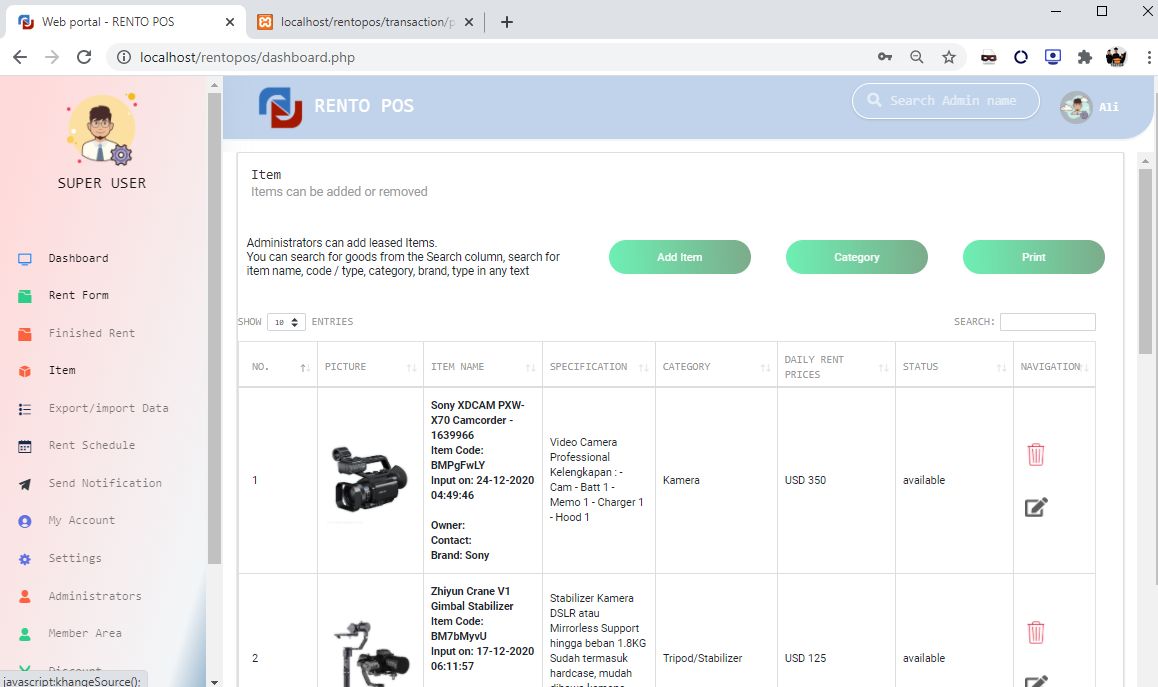
Task: Click the Administrators person icon
Action: coord(24,596)
